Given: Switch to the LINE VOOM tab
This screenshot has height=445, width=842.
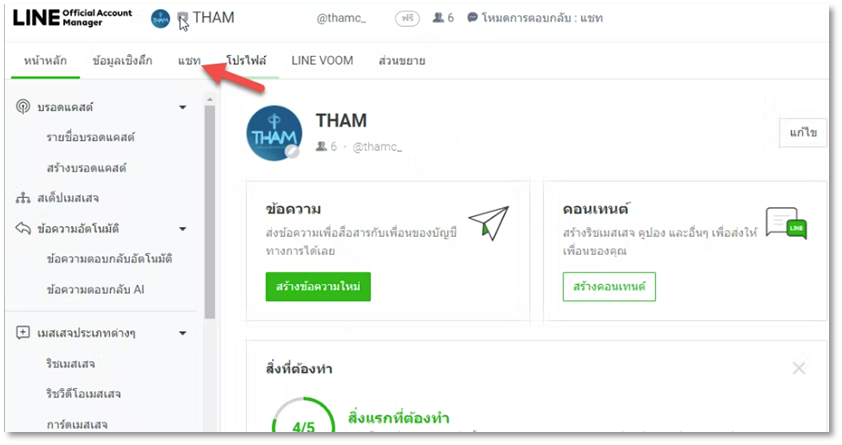Looking at the screenshot, I should pos(322,61).
